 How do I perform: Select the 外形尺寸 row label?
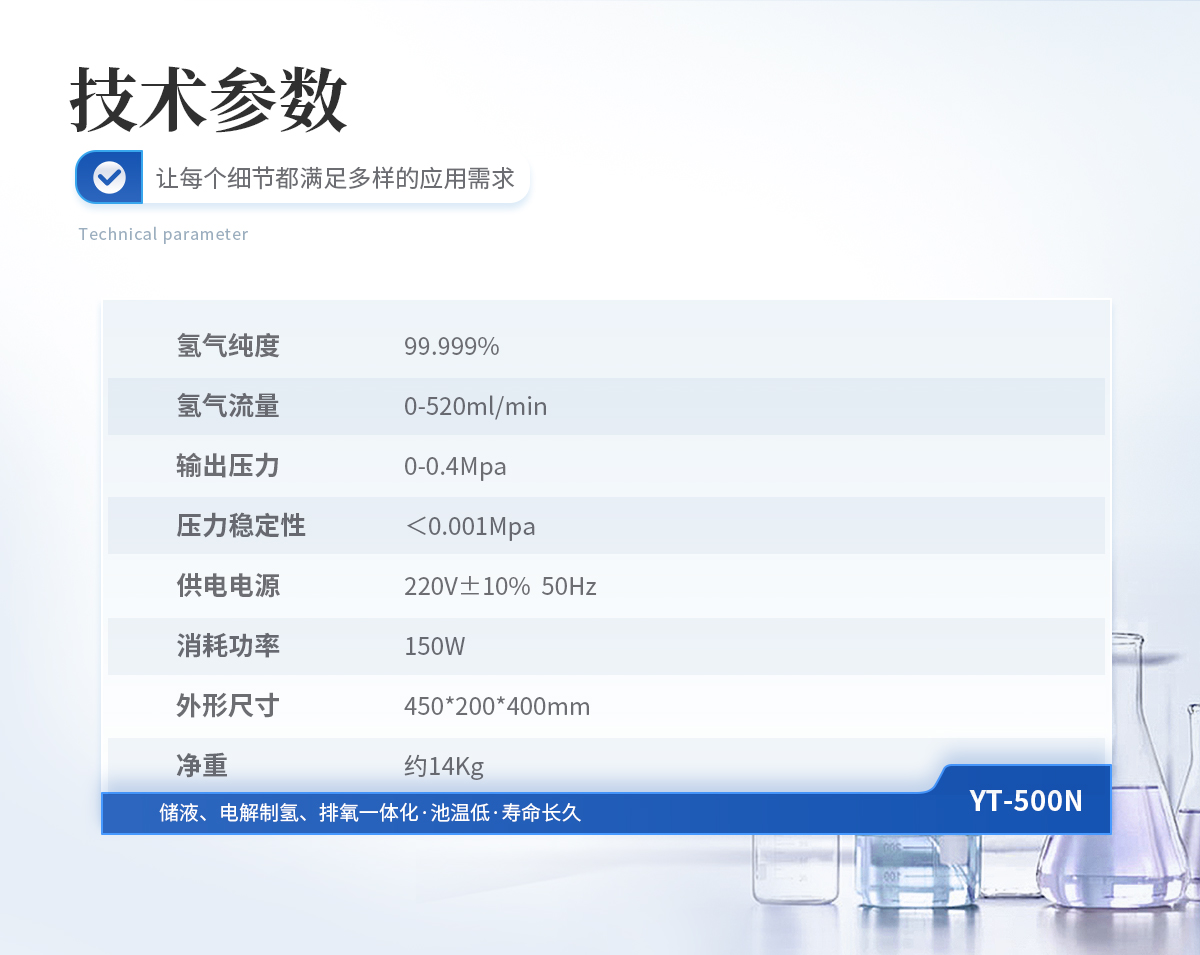point(228,706)
